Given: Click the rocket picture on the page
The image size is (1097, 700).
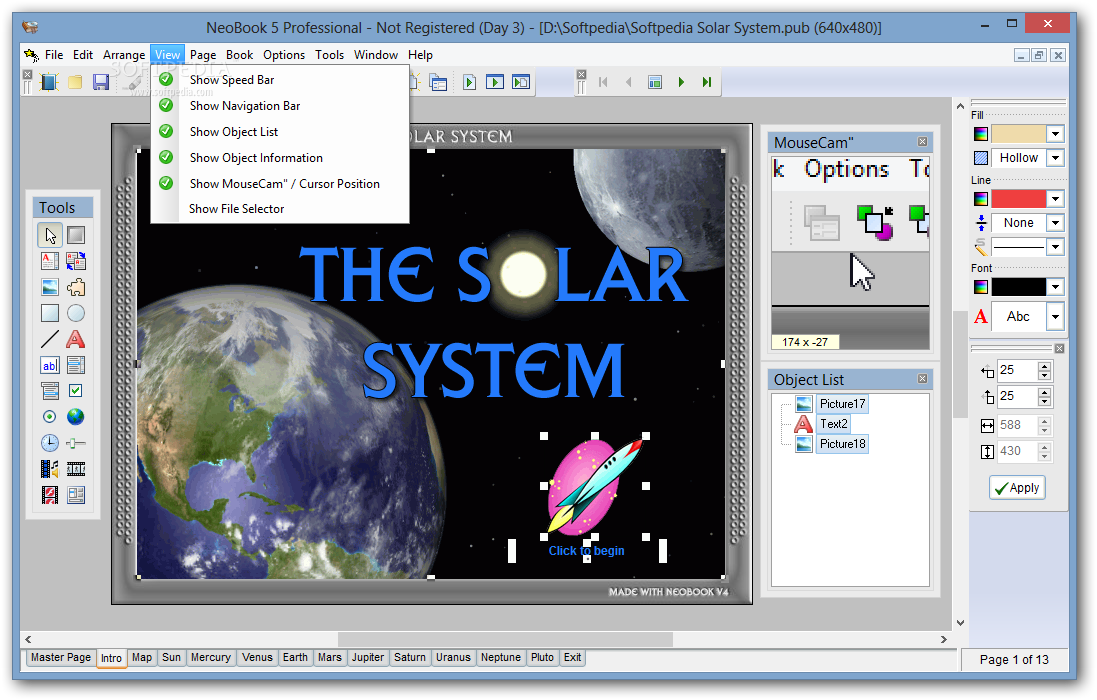Looking at the screenshot, I should tap(593, 486).
